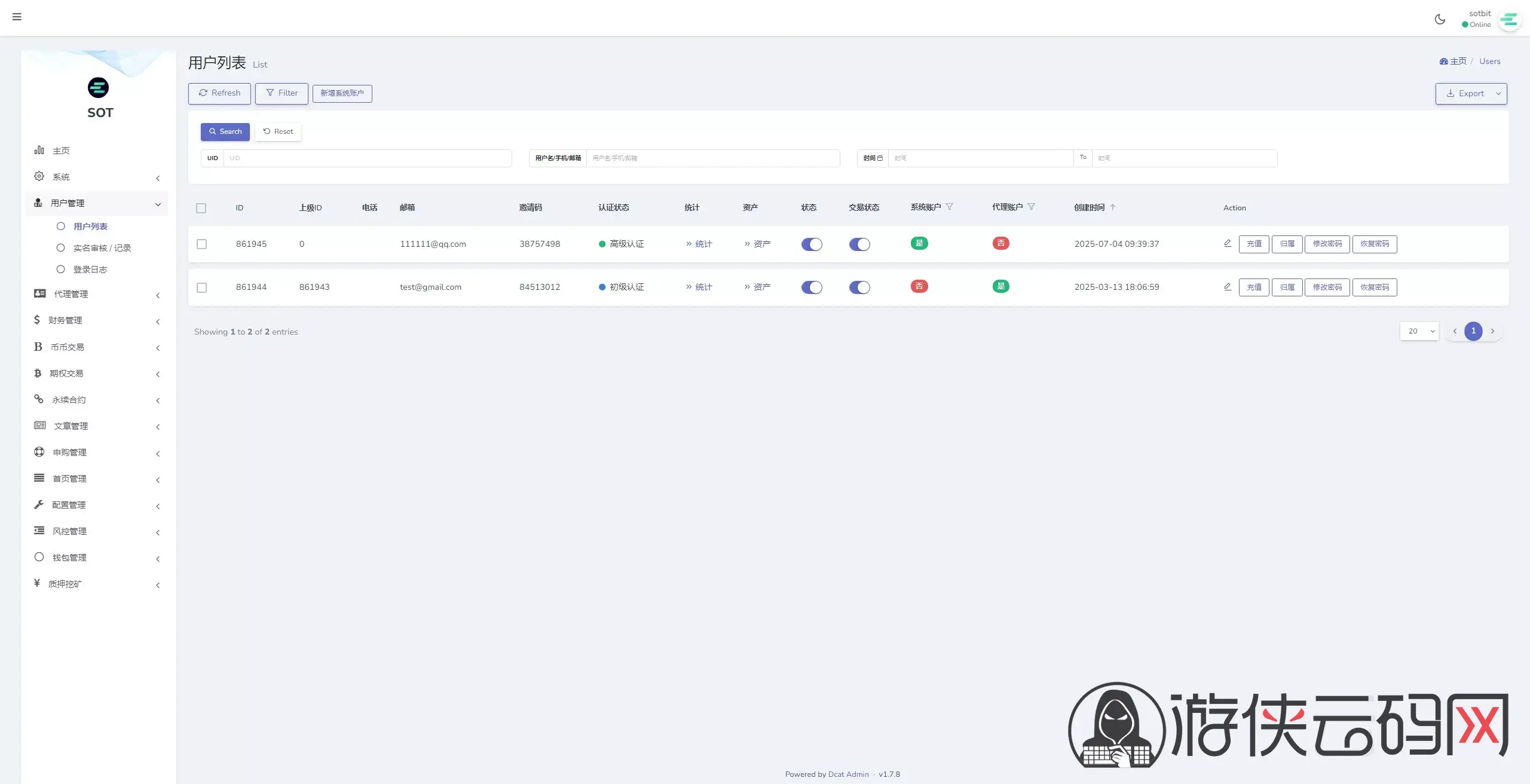Open 实名审核 / 记录 in the sidebar
The width and height of the screenshot is (1530, 784).
(x=102, y=248)
